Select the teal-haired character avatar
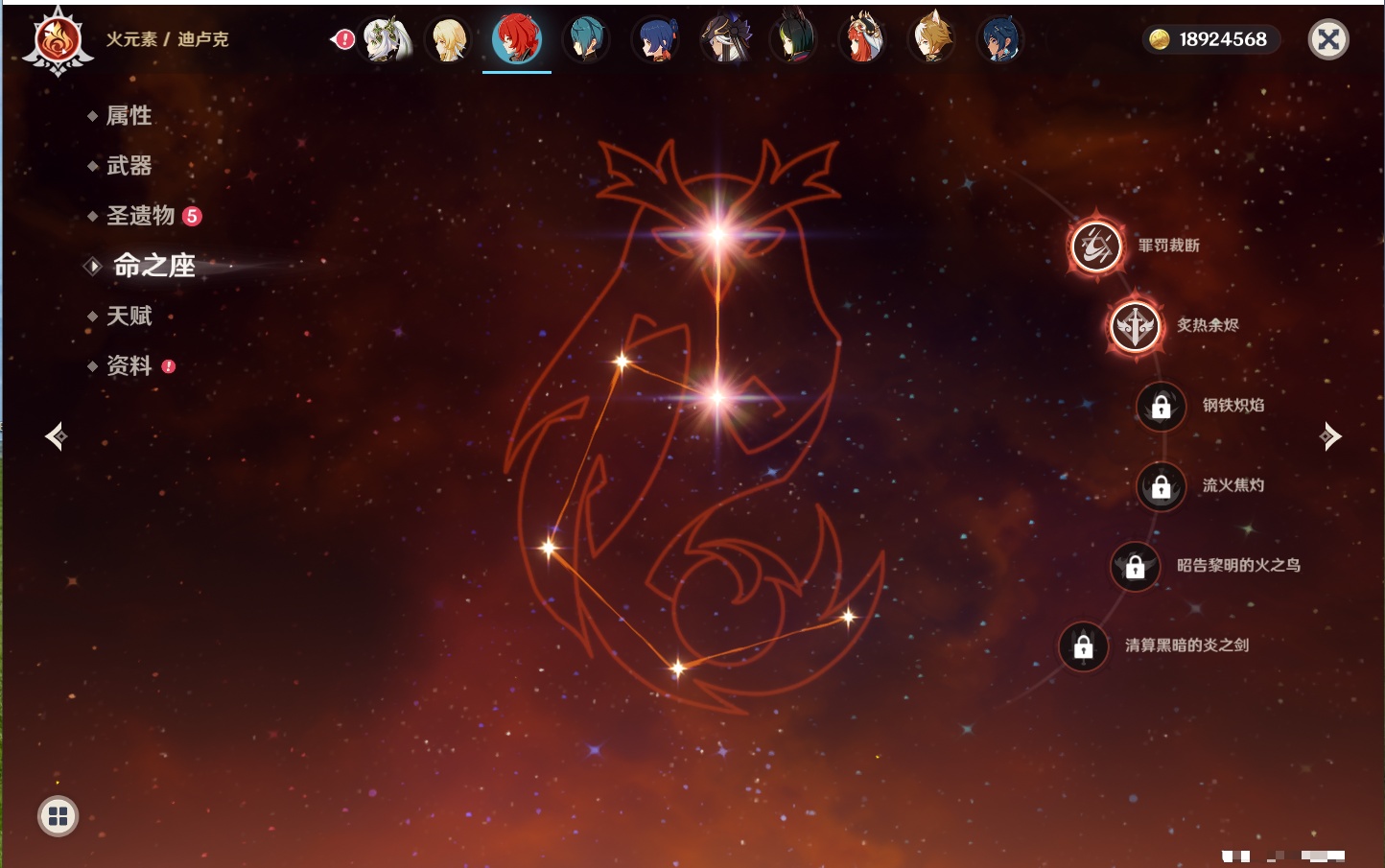The width and height of the screenshot is (1385, 868). coord(586,39)
